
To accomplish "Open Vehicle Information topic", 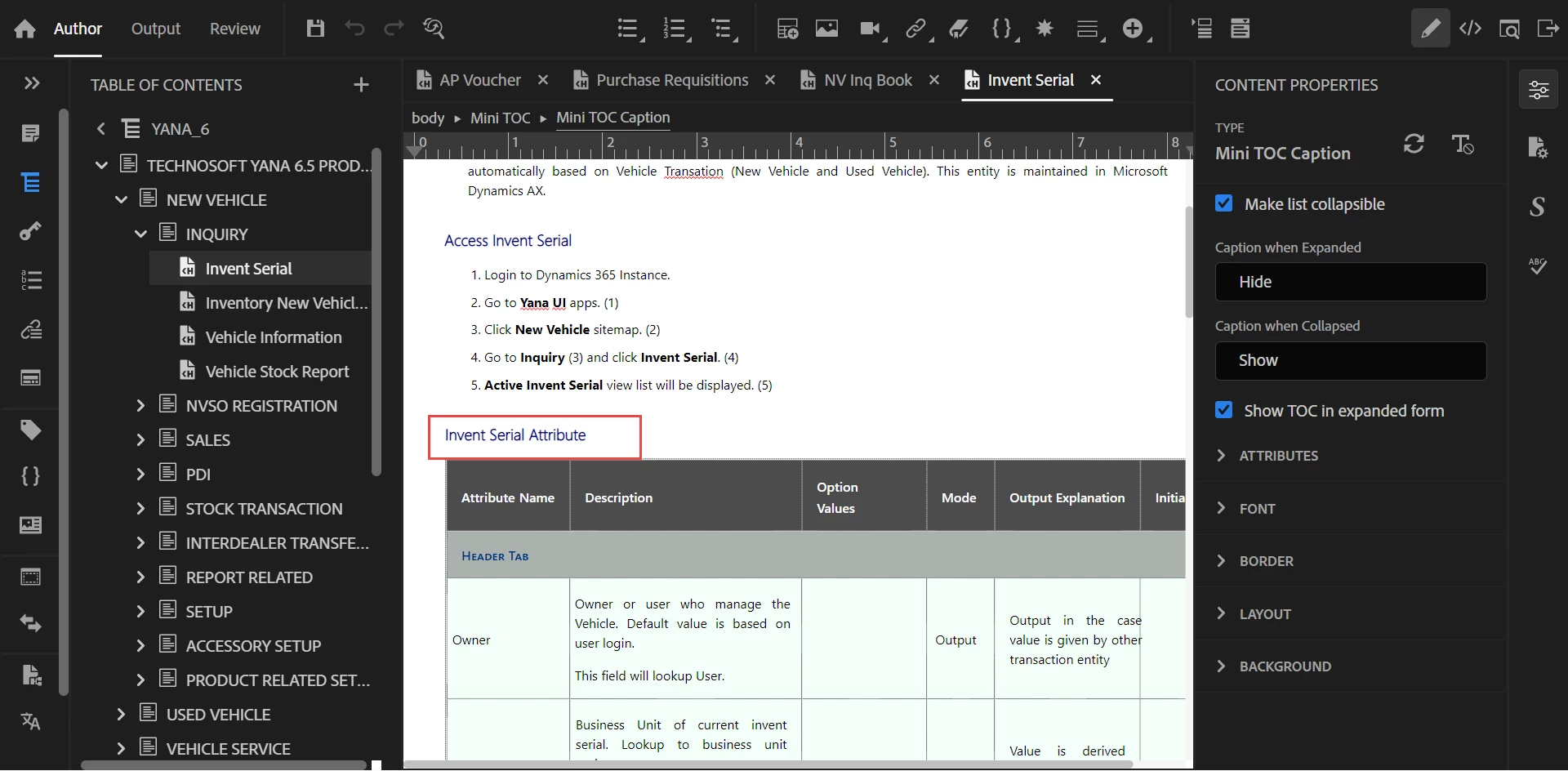I will click(274, 337).
